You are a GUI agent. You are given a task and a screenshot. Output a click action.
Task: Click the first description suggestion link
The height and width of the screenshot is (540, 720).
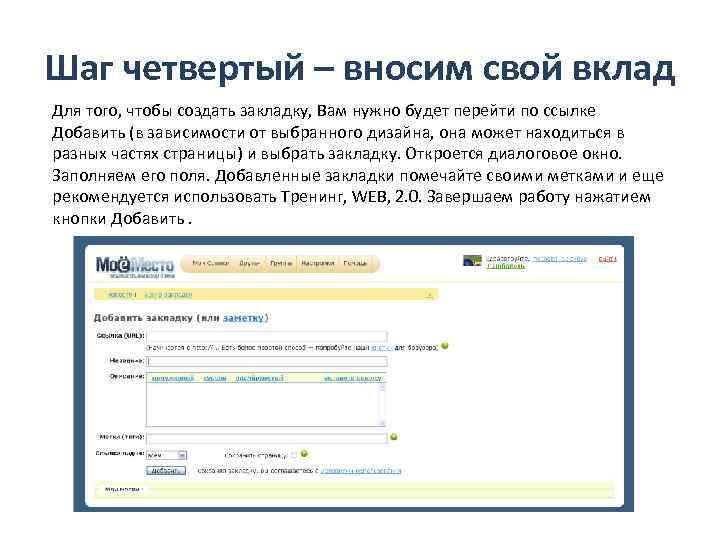point(173,378)
